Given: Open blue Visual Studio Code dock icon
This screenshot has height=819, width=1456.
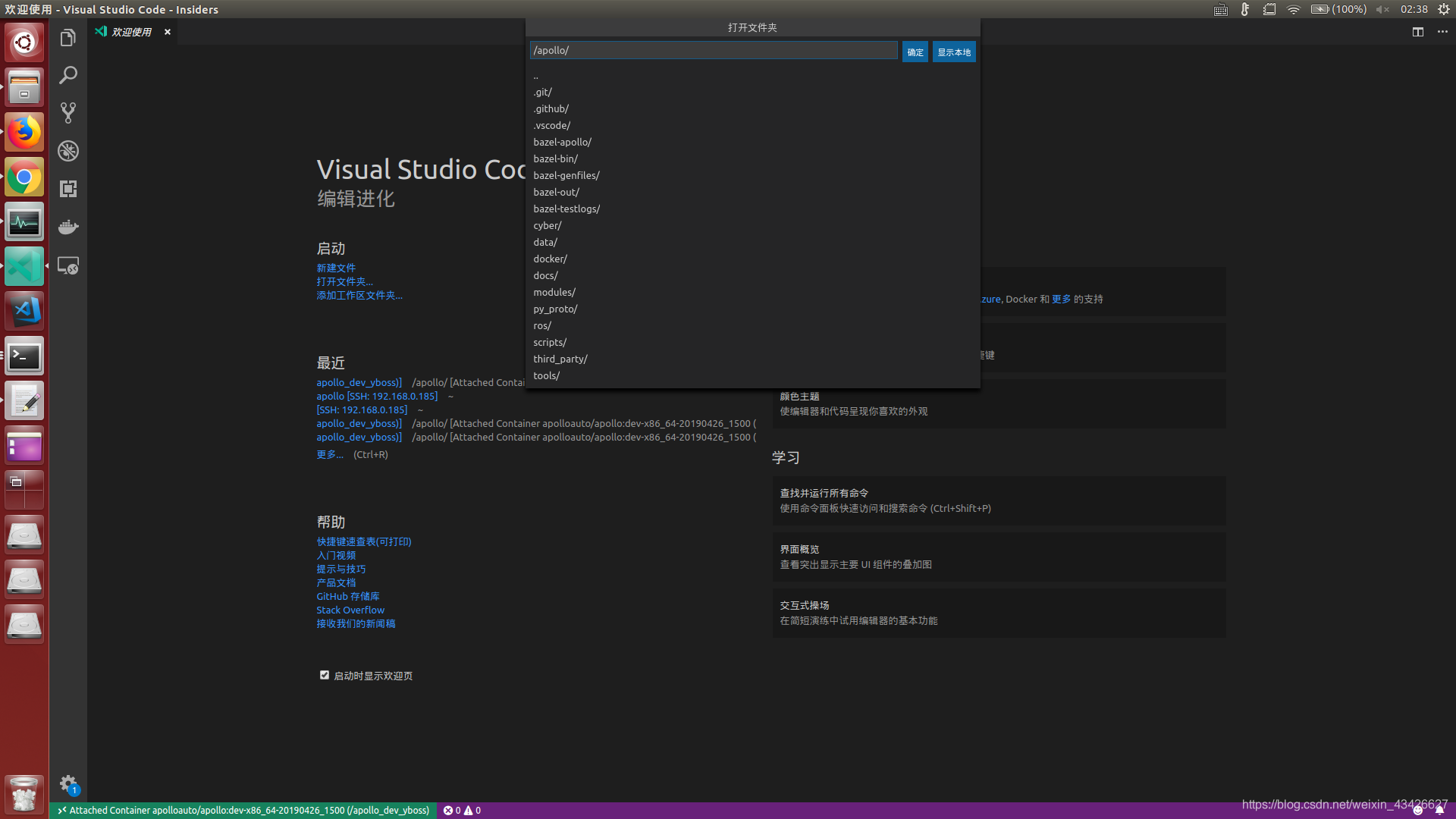Looking at the screenshot, I should click(24, 311).
